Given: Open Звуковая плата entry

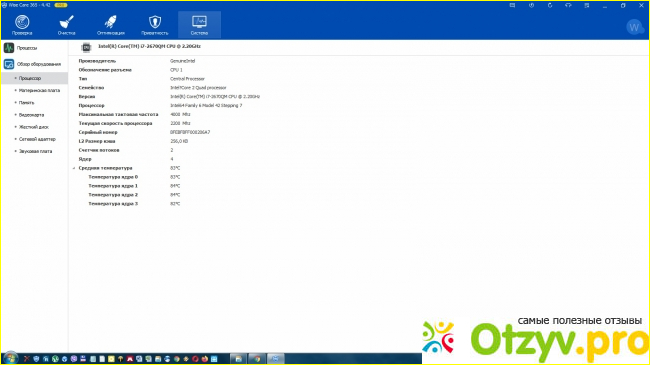Looking at the screenshot, I should pos(35,151).
